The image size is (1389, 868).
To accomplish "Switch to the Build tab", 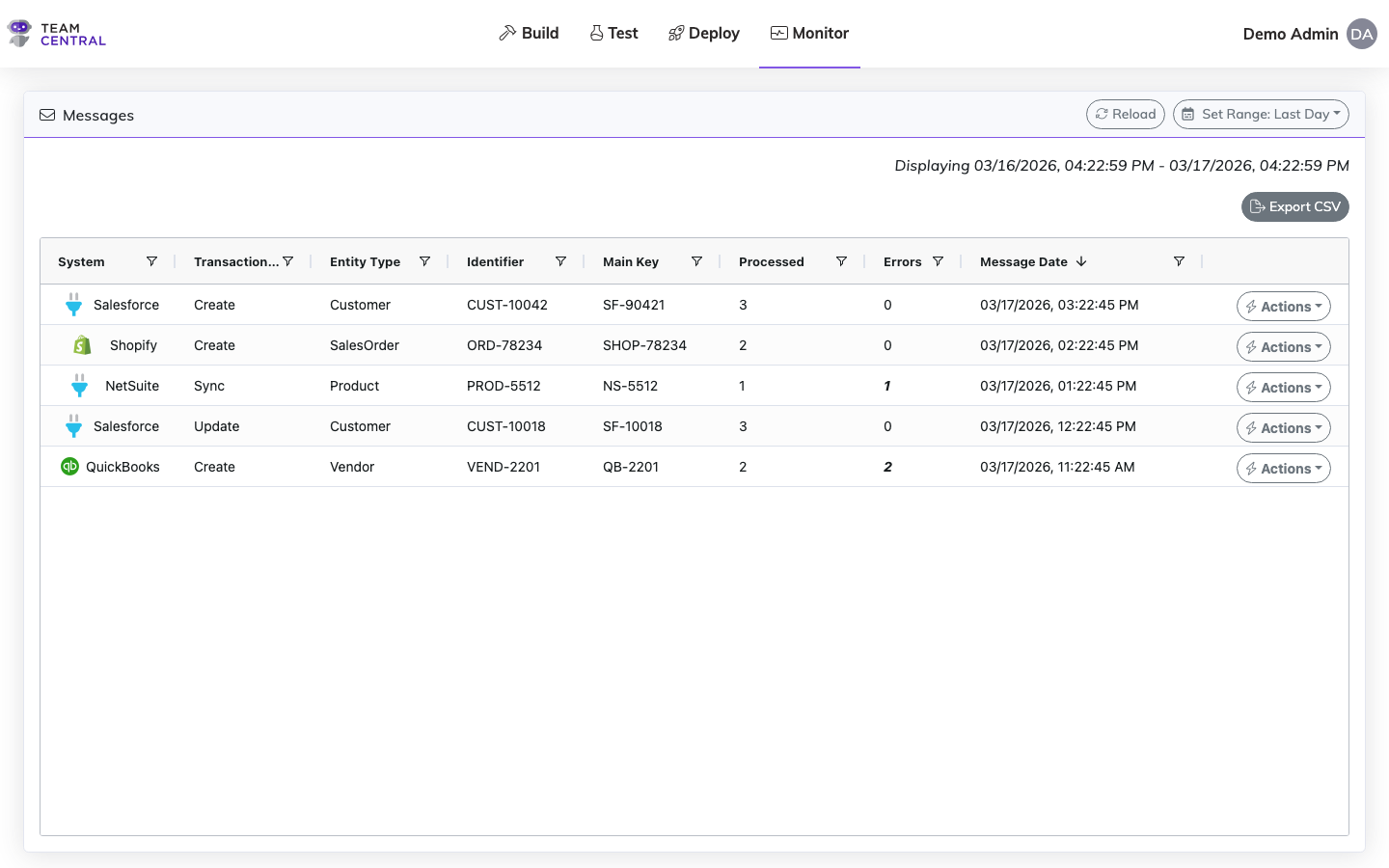I will [x=529, y=34].
